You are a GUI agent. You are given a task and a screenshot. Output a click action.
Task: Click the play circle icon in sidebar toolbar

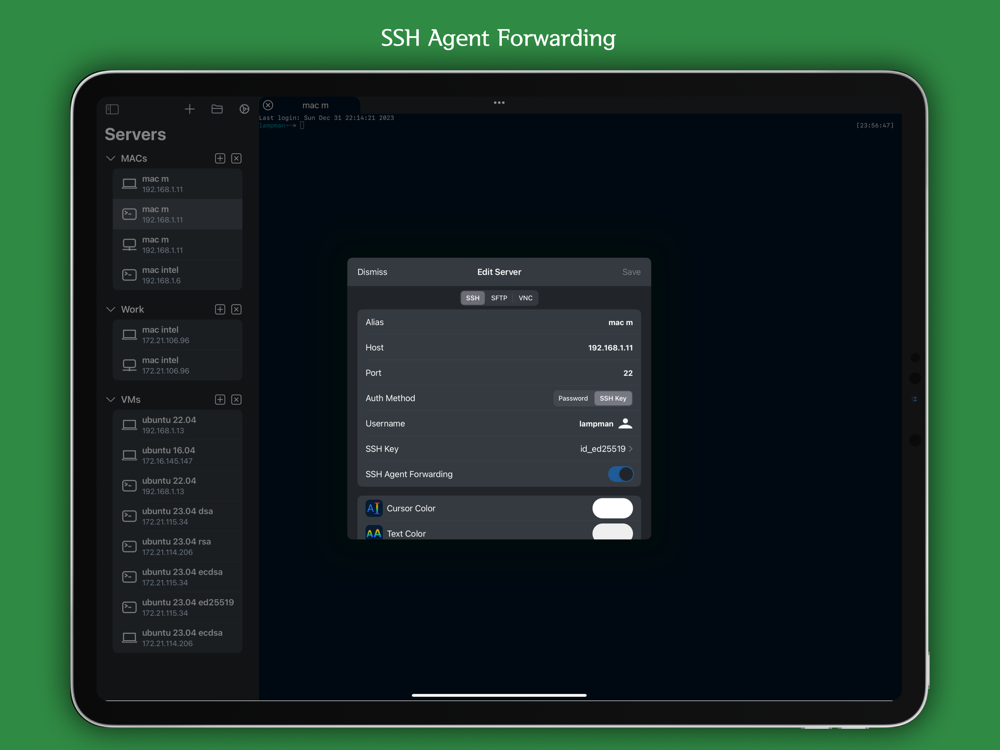244,109
